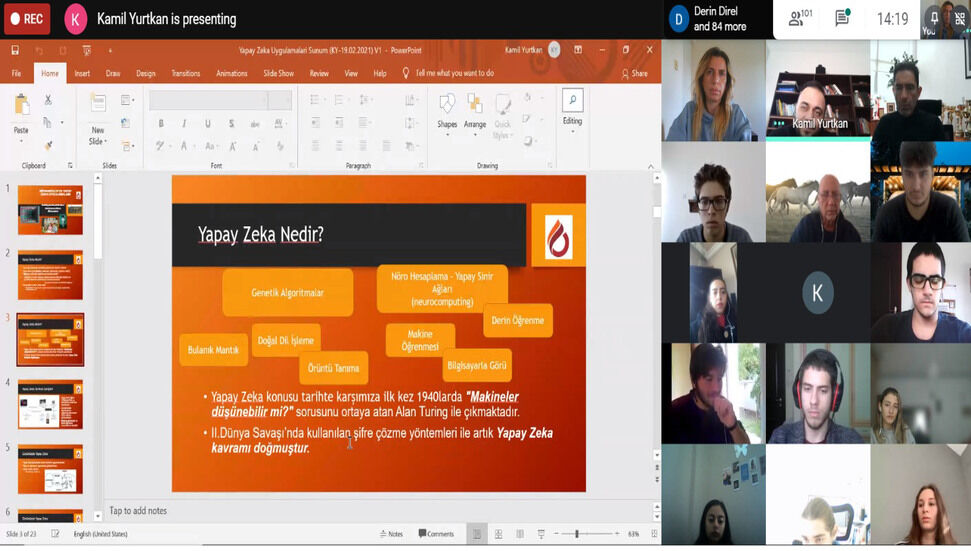Open the Slide Show ribbon tab
This screenshot has height=551, width=971.
pyautogui.click(x=278, y=73)
